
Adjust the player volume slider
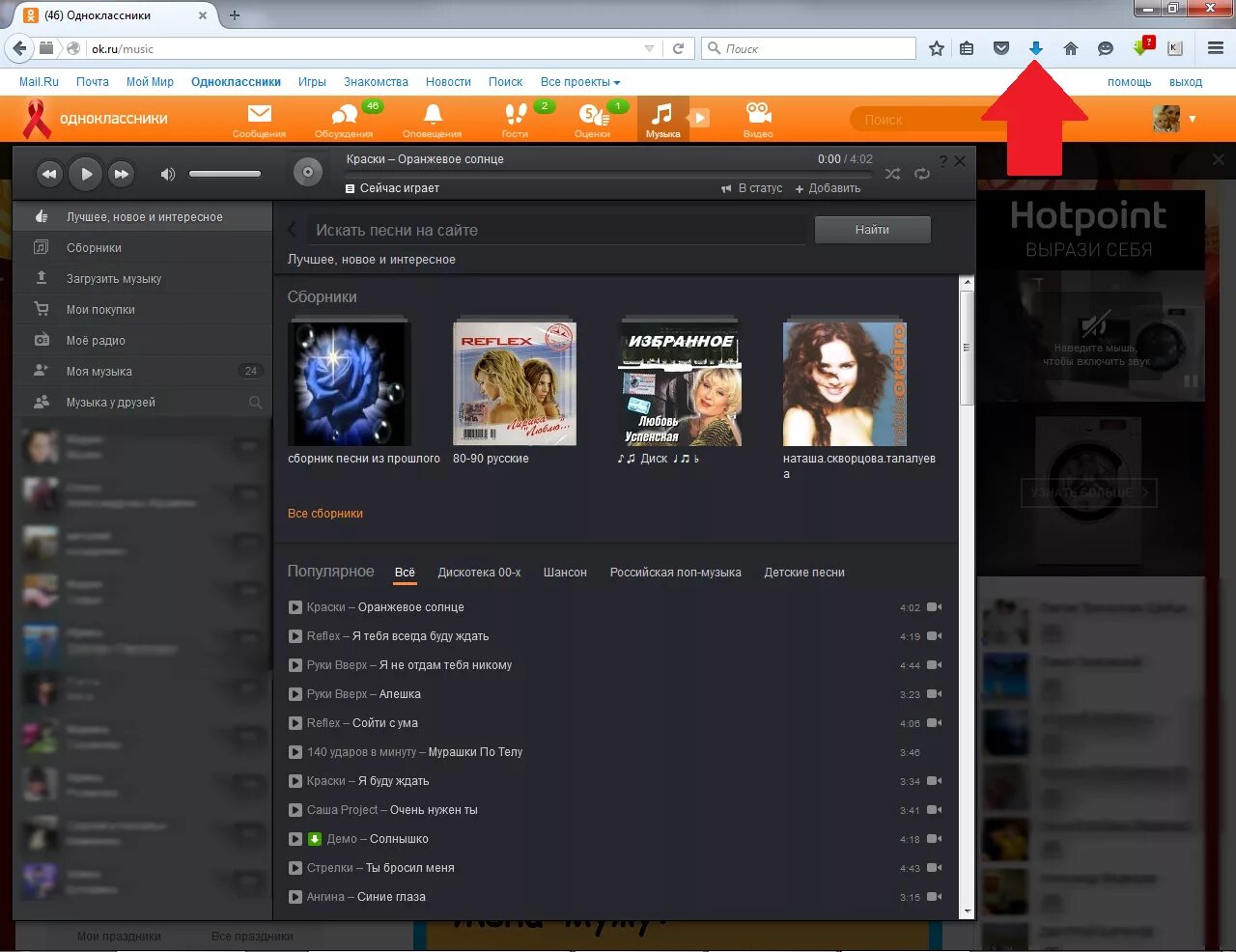[x=225, y=174]
